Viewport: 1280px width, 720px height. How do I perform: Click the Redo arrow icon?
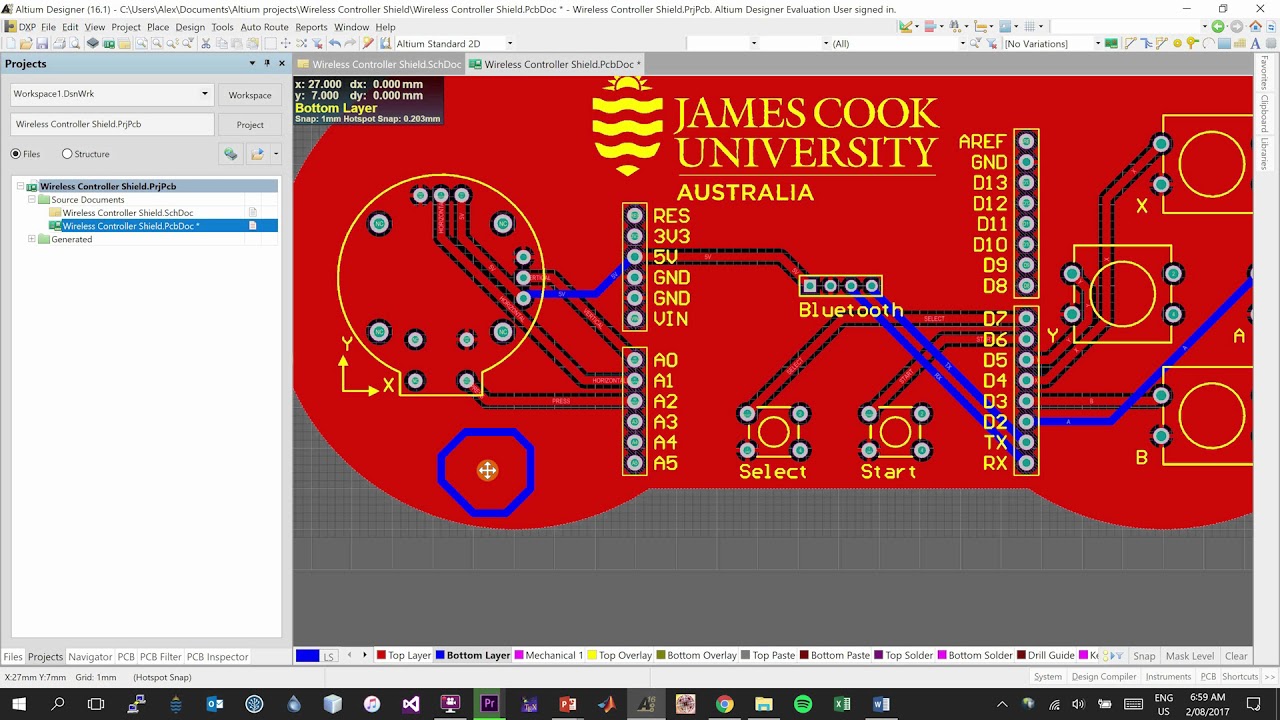[x=351, y=43]
